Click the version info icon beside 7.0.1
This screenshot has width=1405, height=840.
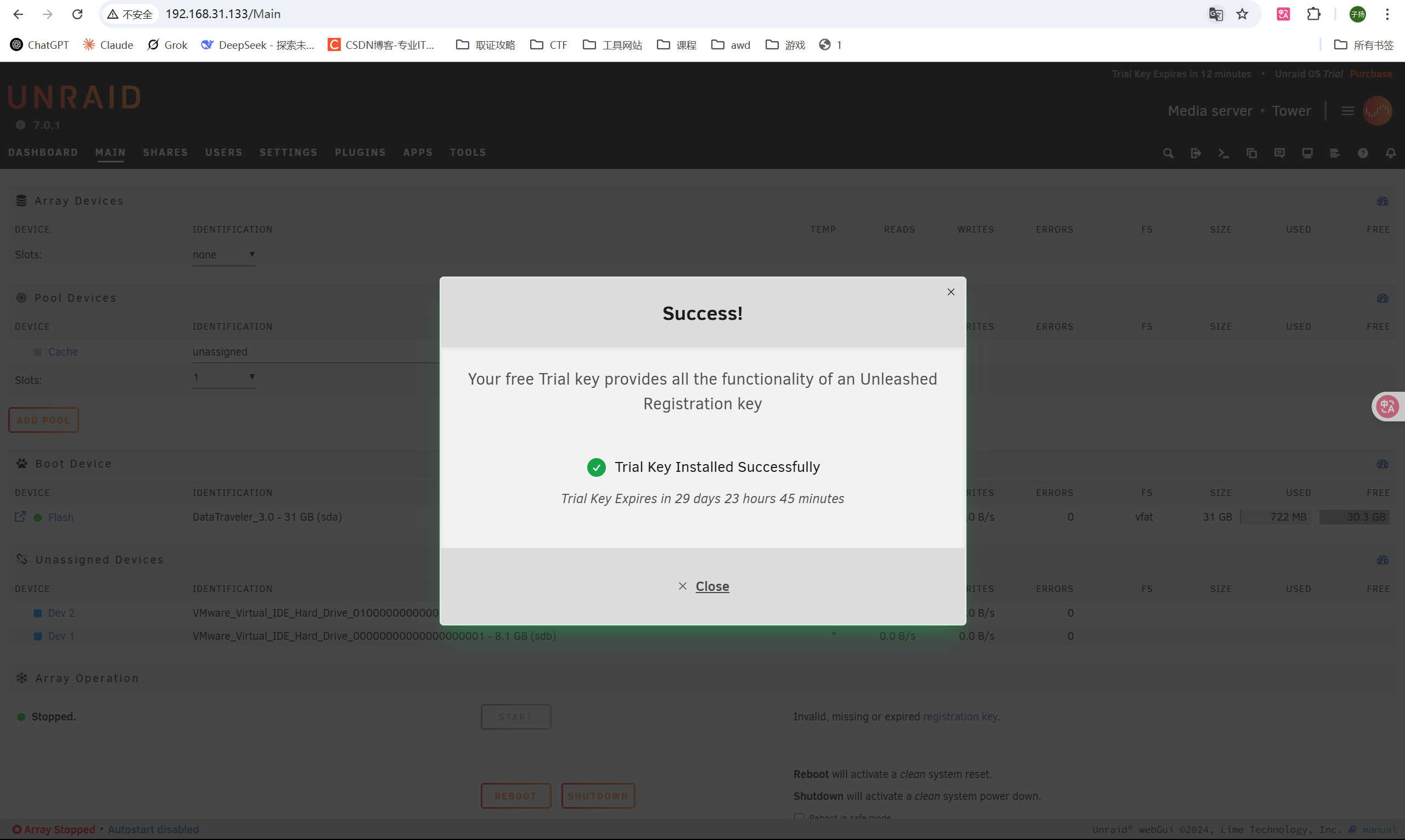click(20, 125)
